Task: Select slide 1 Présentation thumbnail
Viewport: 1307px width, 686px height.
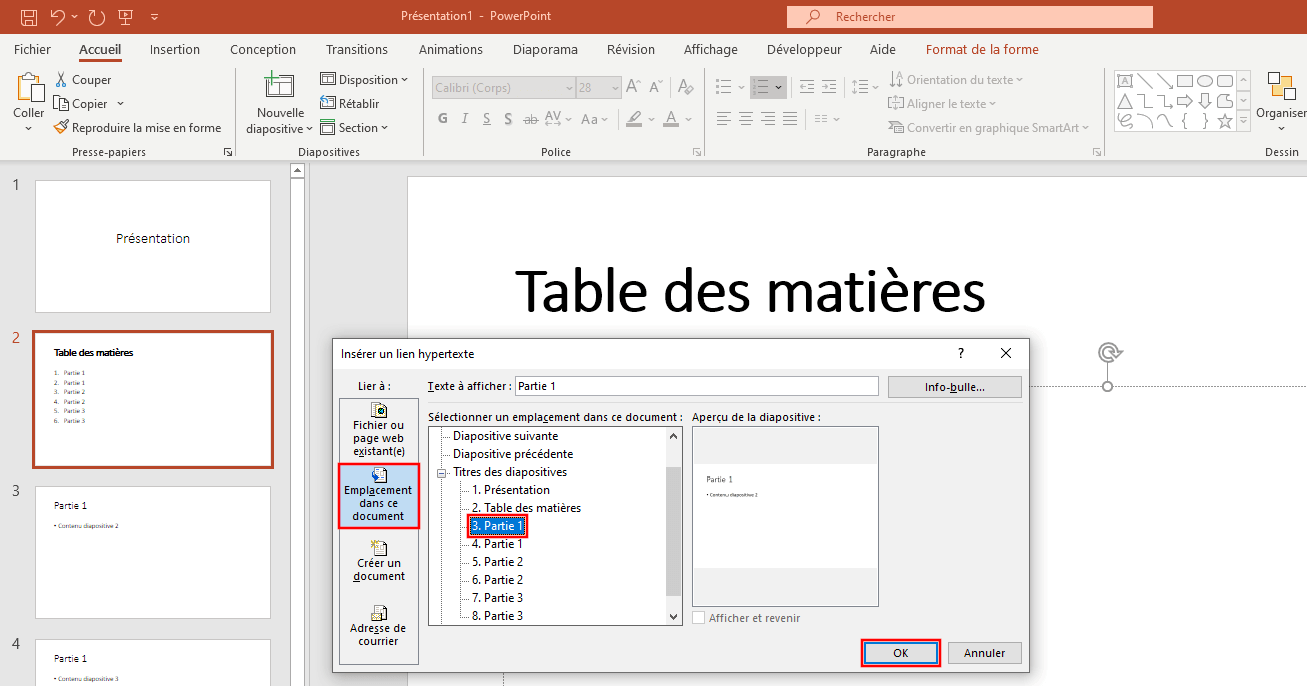Action: (x=153, y=246)
